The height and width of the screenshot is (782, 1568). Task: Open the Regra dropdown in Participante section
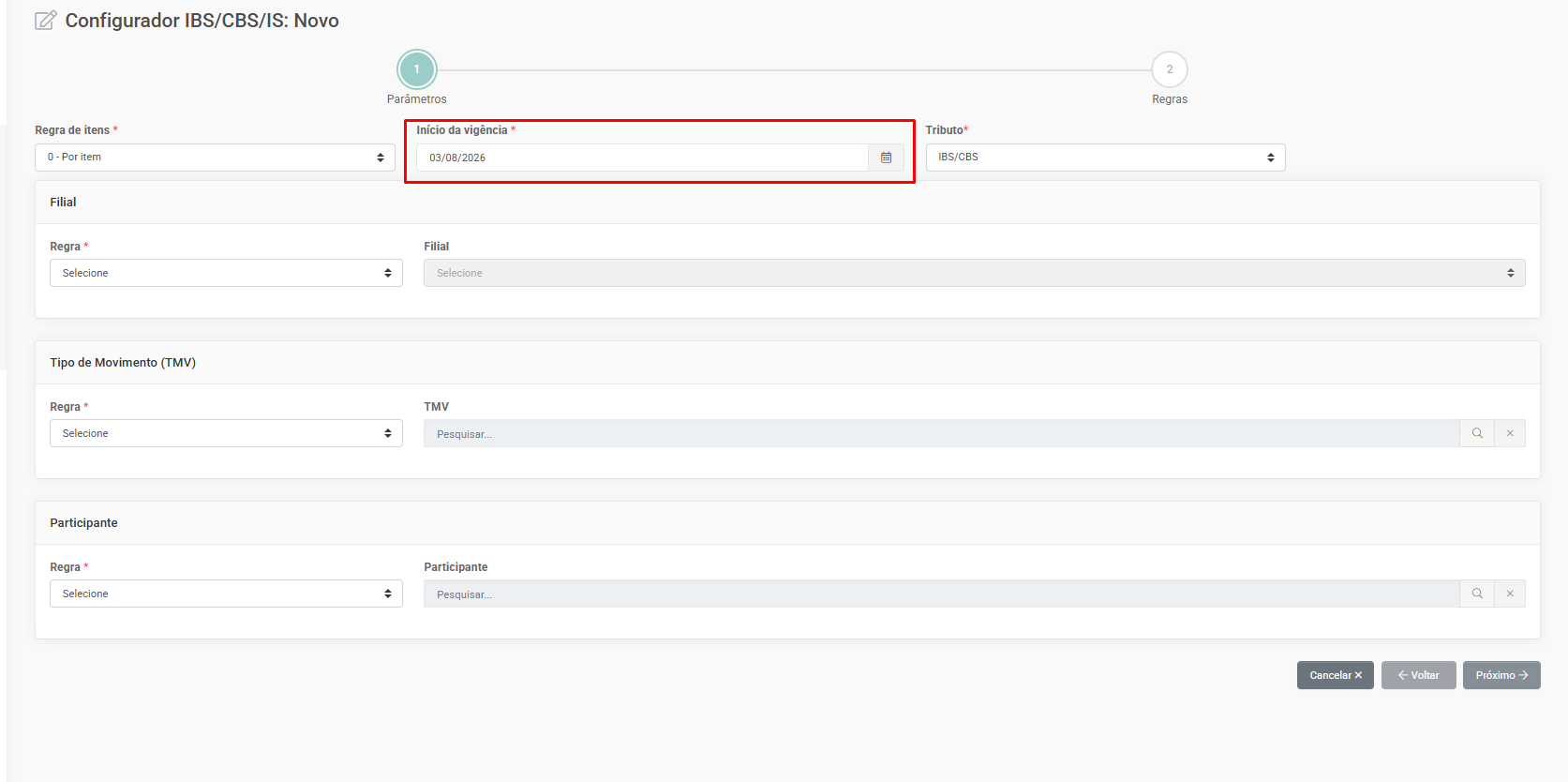tap(226, 594)
